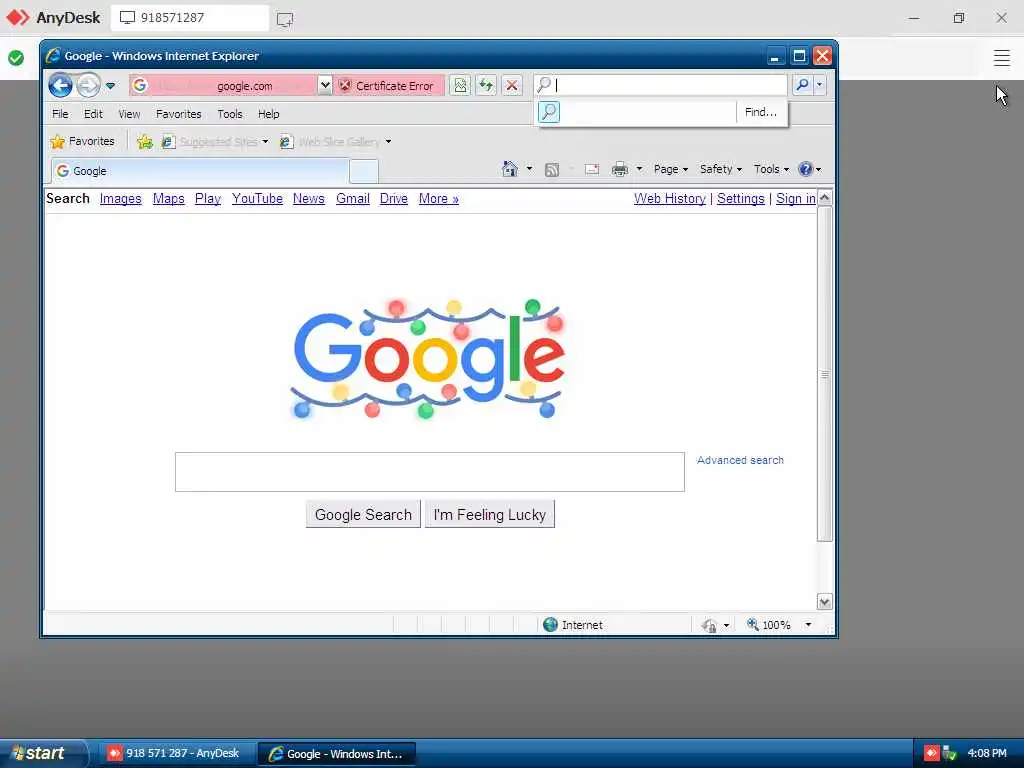Expand the Print options dropdown arrow
This screenshot has height=768, width=1024.
click(x=639, y=169)
